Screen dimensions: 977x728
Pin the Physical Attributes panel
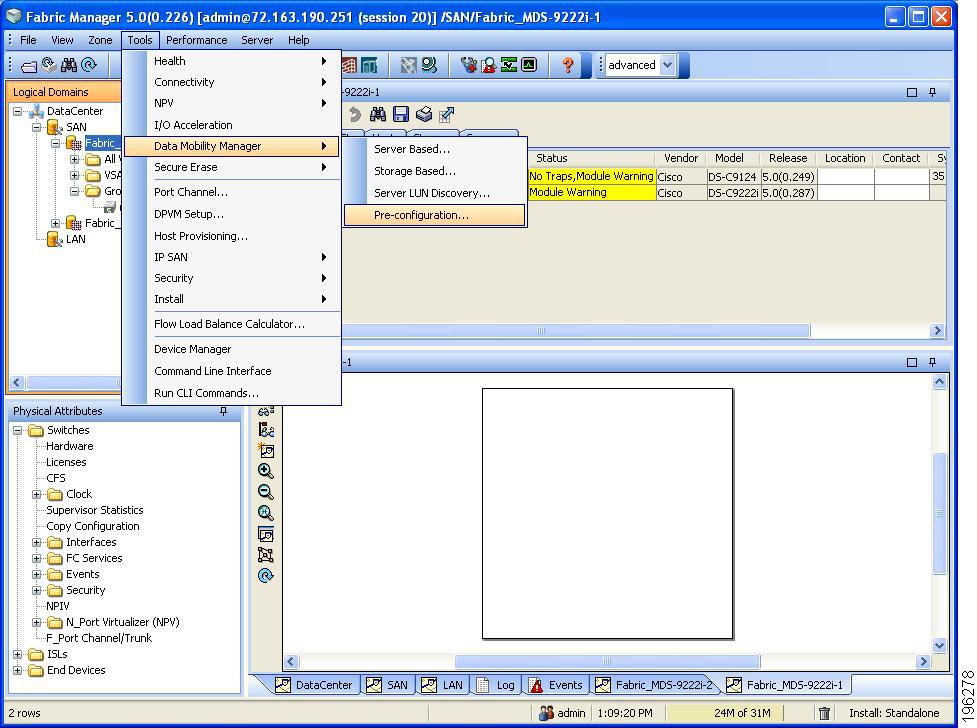223,411
